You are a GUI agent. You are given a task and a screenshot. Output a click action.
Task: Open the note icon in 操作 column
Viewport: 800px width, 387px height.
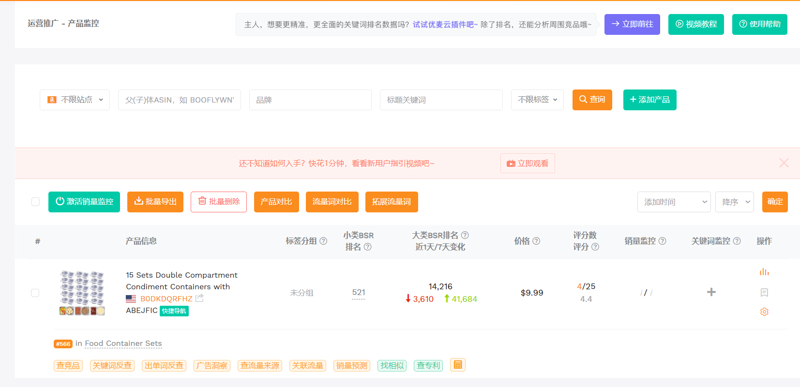click(x=764, y=292)
